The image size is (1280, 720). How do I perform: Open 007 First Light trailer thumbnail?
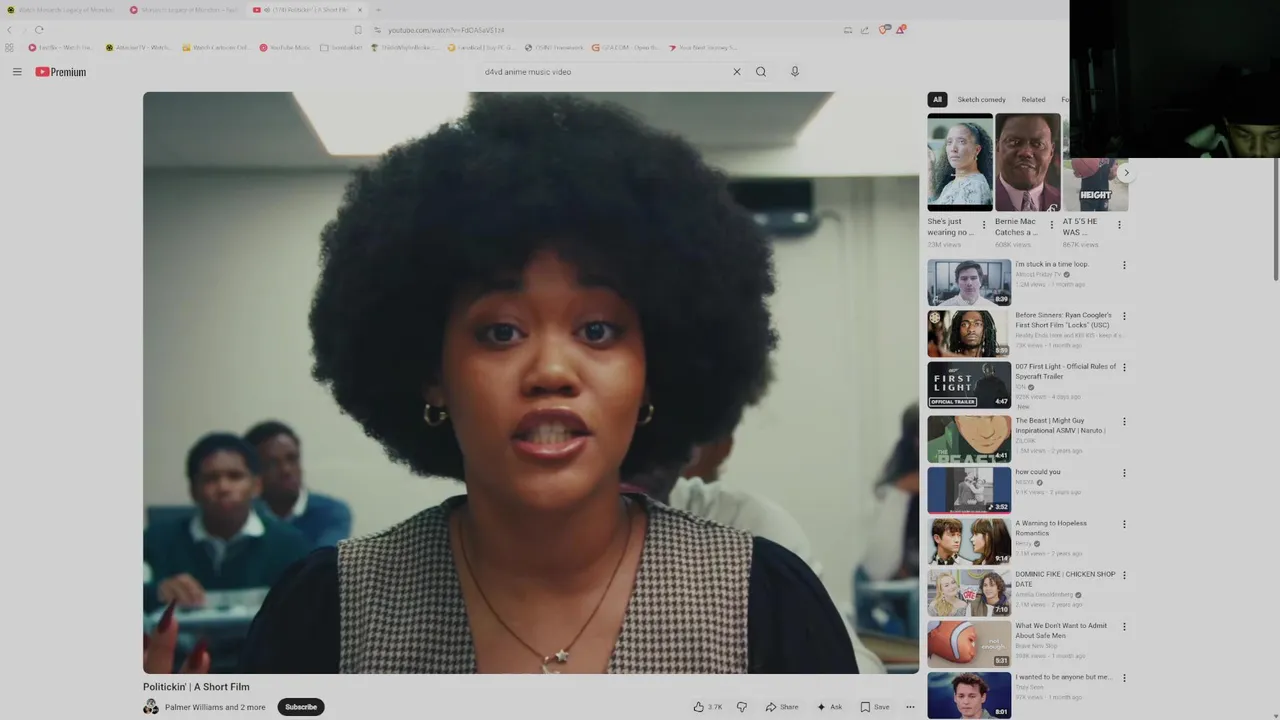(969, 385)
